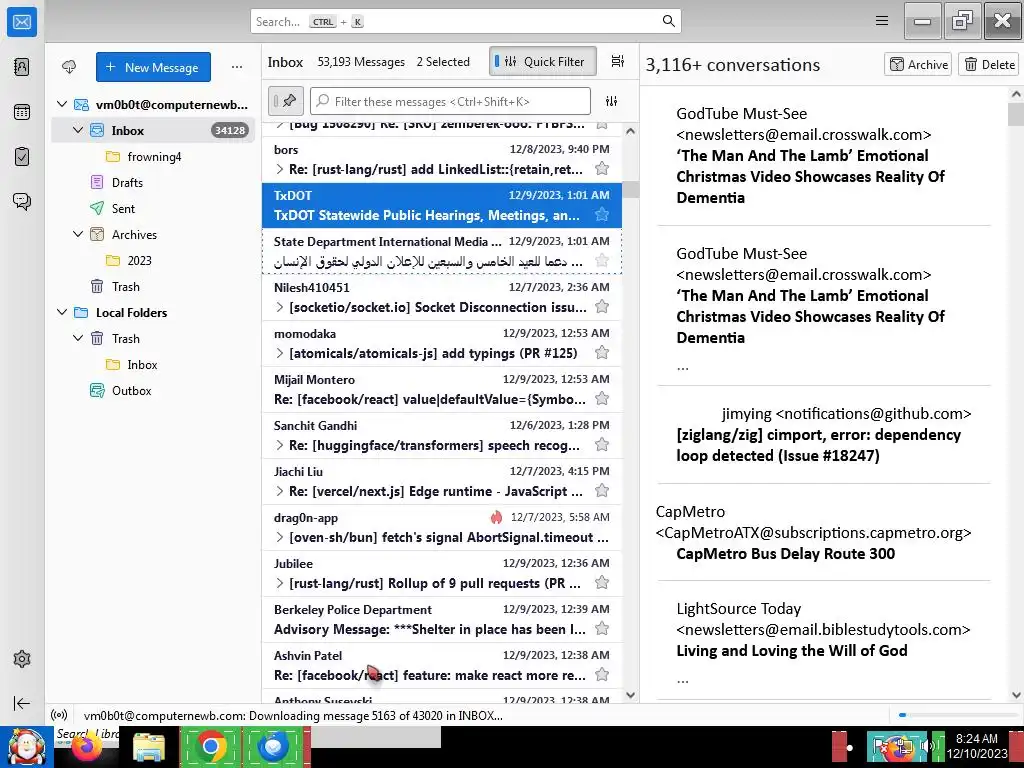Click the New Message button

(153, 67)
